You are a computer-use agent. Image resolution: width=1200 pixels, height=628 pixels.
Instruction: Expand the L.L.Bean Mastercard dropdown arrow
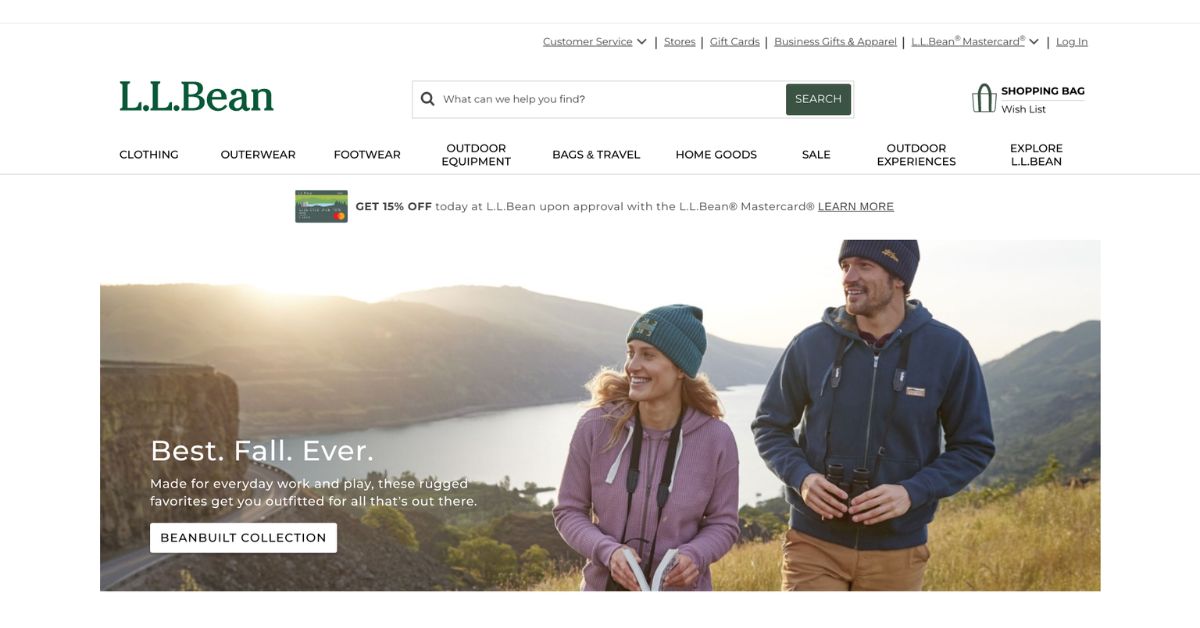1034,42
